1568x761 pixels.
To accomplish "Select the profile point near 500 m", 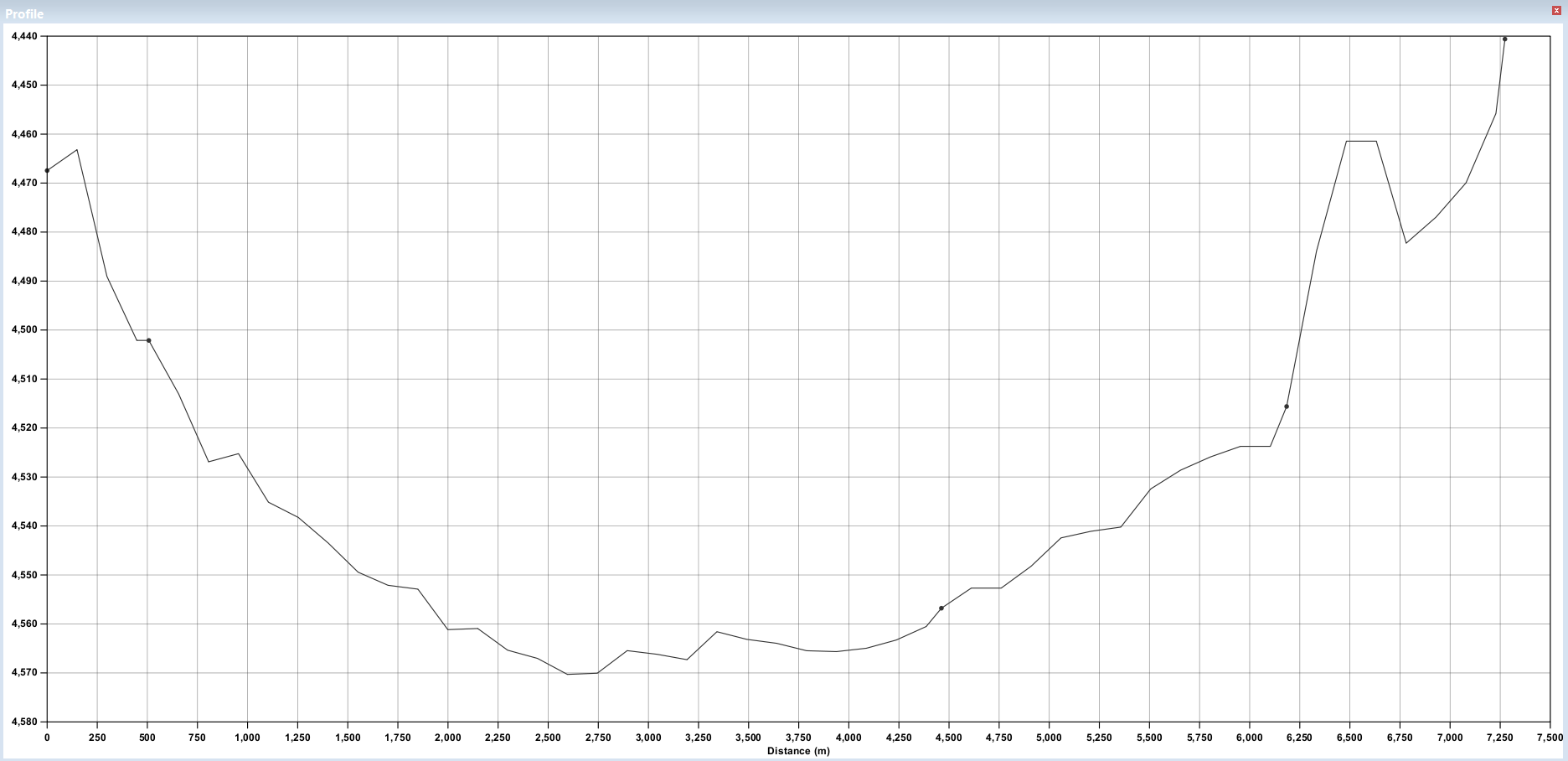I will [149, 340].
